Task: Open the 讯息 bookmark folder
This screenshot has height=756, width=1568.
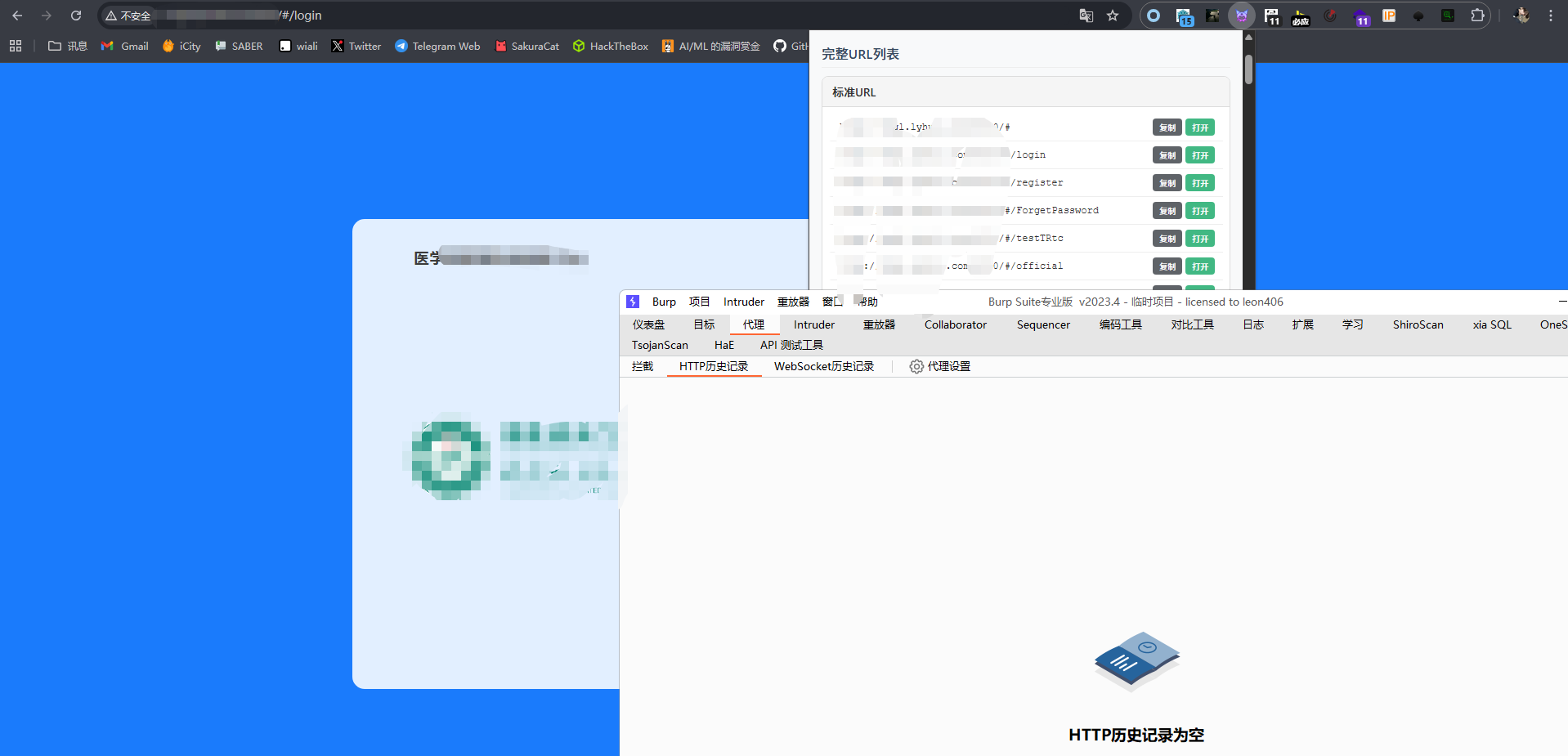Action: pos(68,46)
